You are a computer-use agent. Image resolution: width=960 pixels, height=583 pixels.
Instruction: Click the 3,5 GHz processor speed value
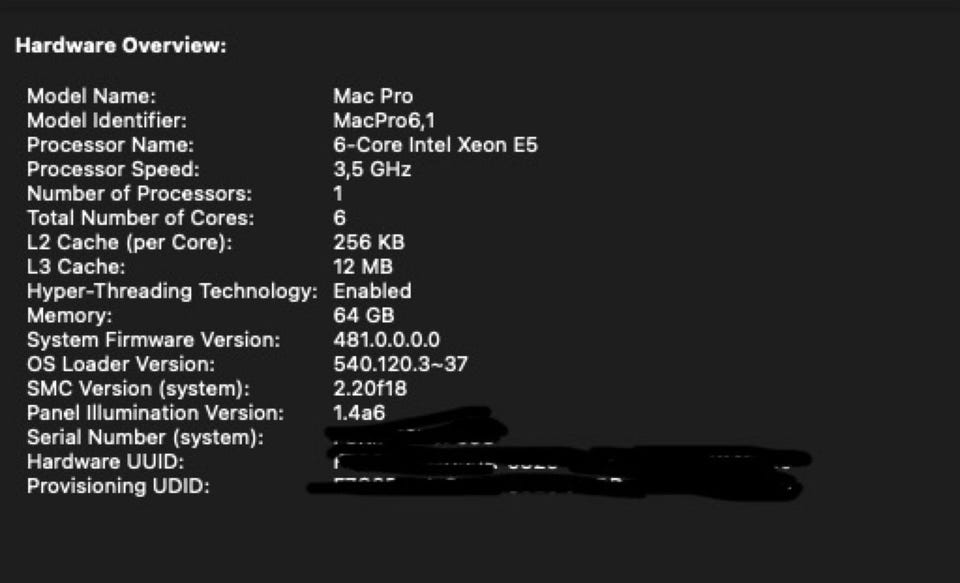pos(372,169)
